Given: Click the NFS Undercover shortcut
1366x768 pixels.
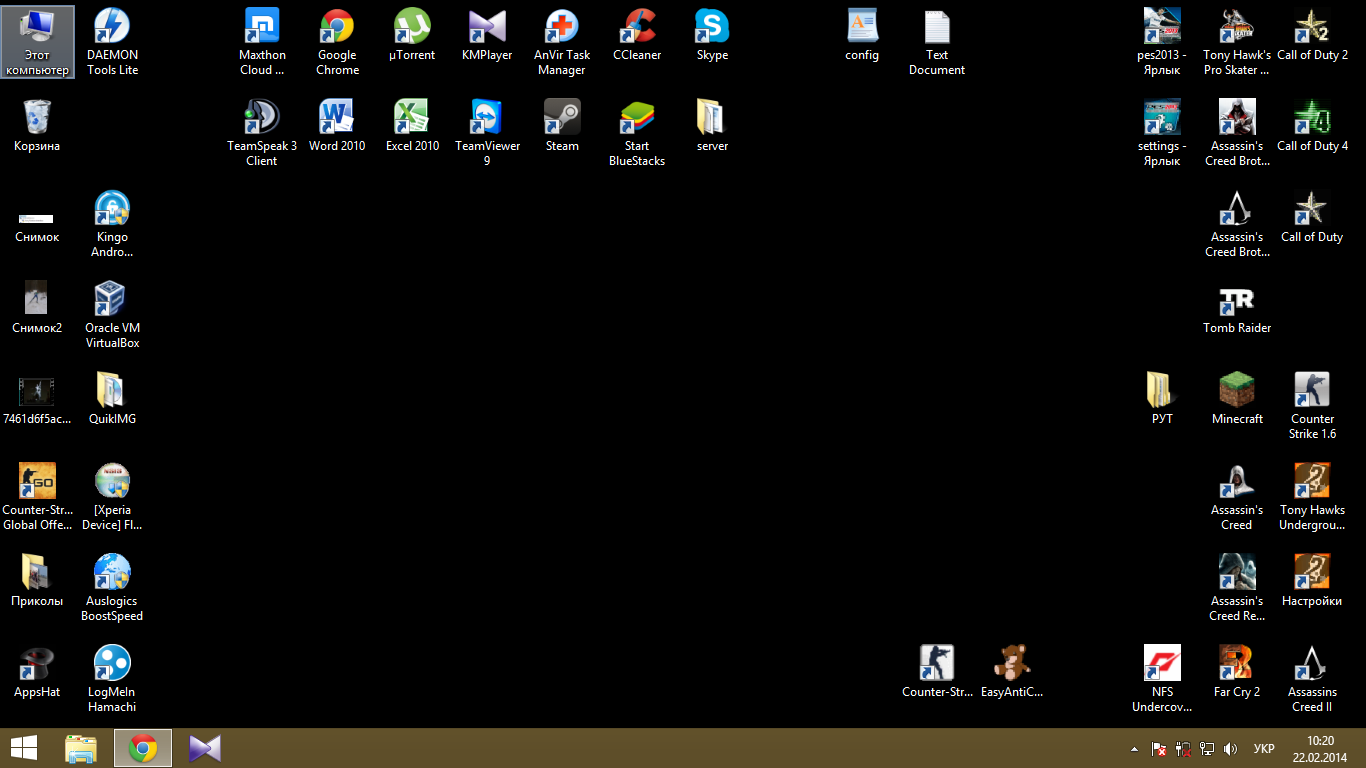Looking at the screenshot, I should click(x=1162, y=679).
